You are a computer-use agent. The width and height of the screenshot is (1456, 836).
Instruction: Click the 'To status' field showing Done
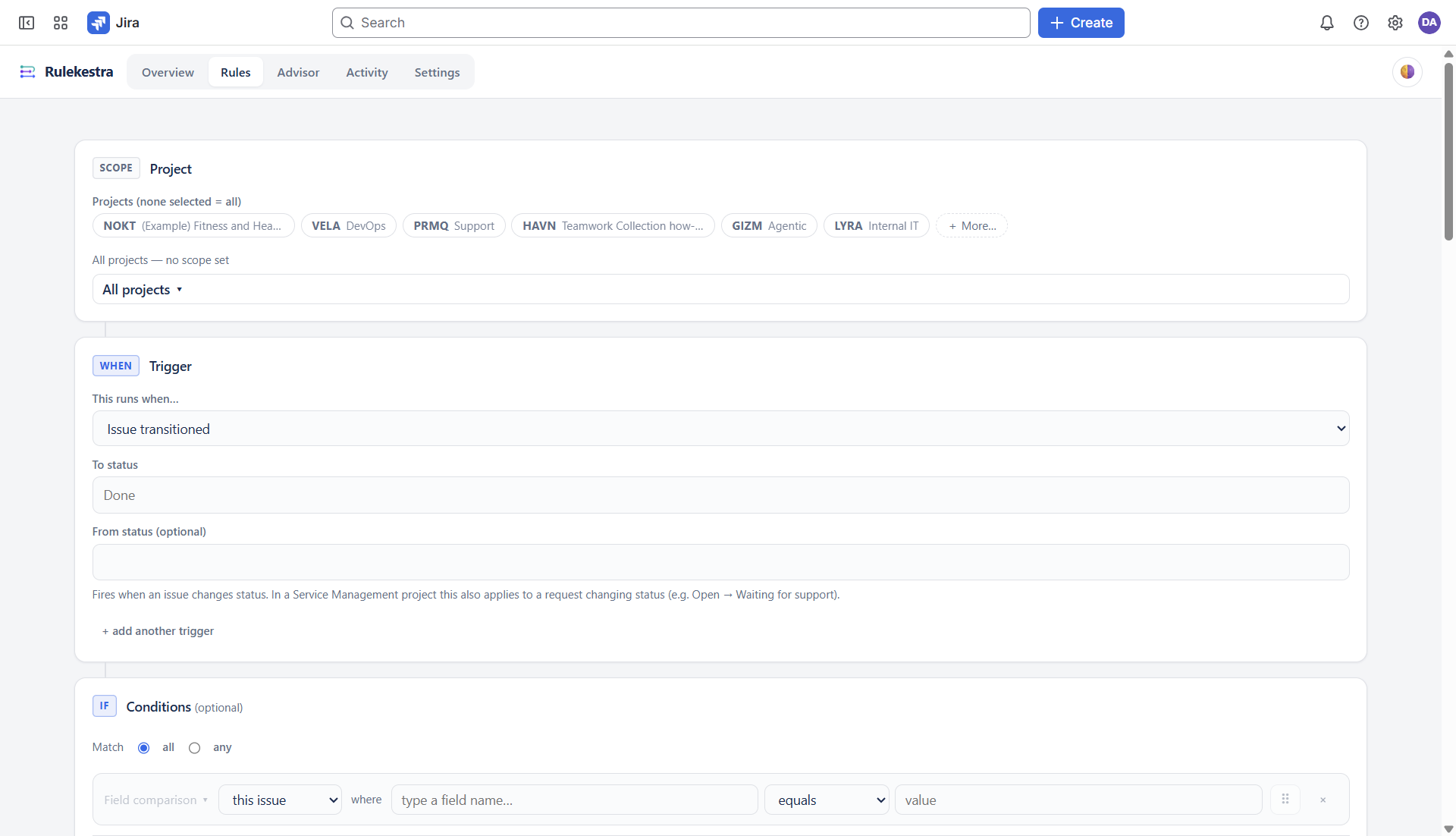720,495
